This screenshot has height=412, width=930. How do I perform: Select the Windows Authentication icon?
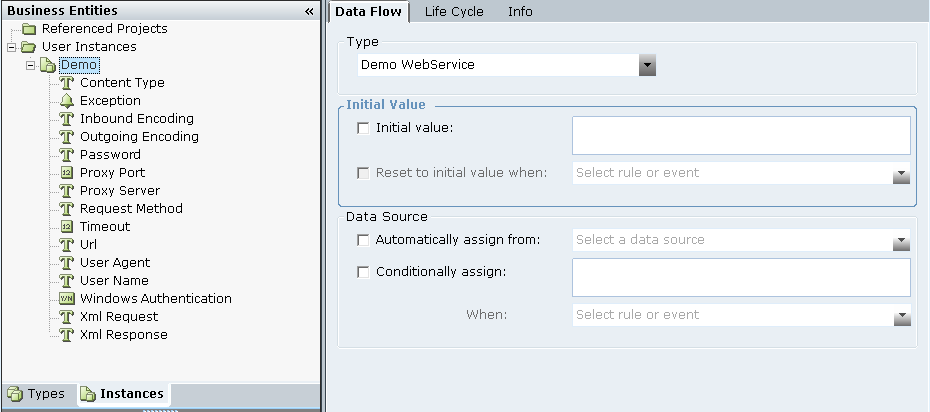[x=66, y=298]
